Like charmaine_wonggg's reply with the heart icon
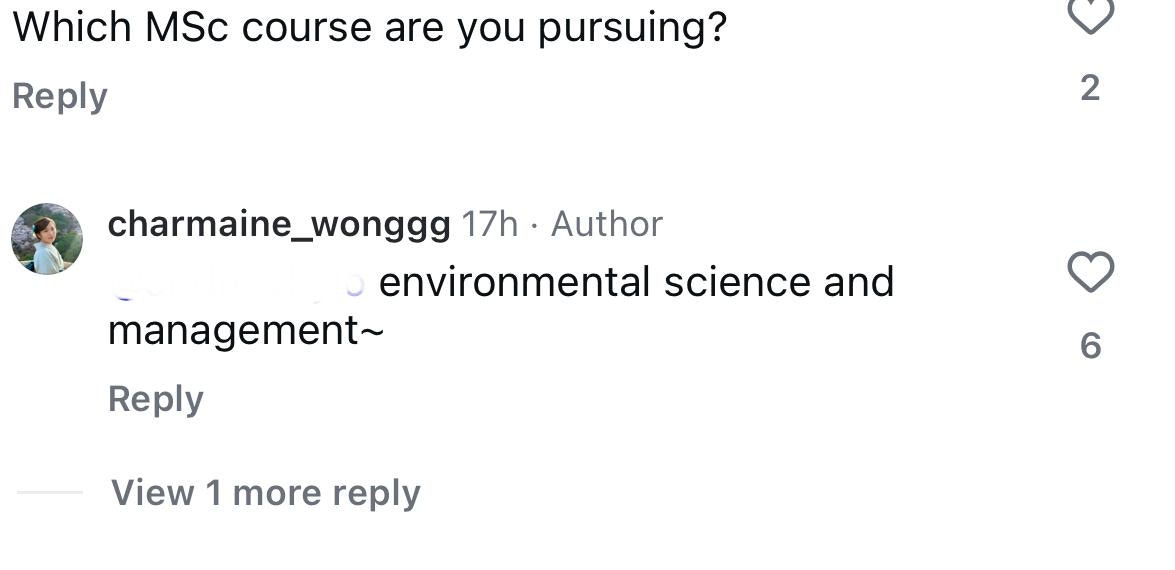The image size is (1175, 570). click(1090, 272)
